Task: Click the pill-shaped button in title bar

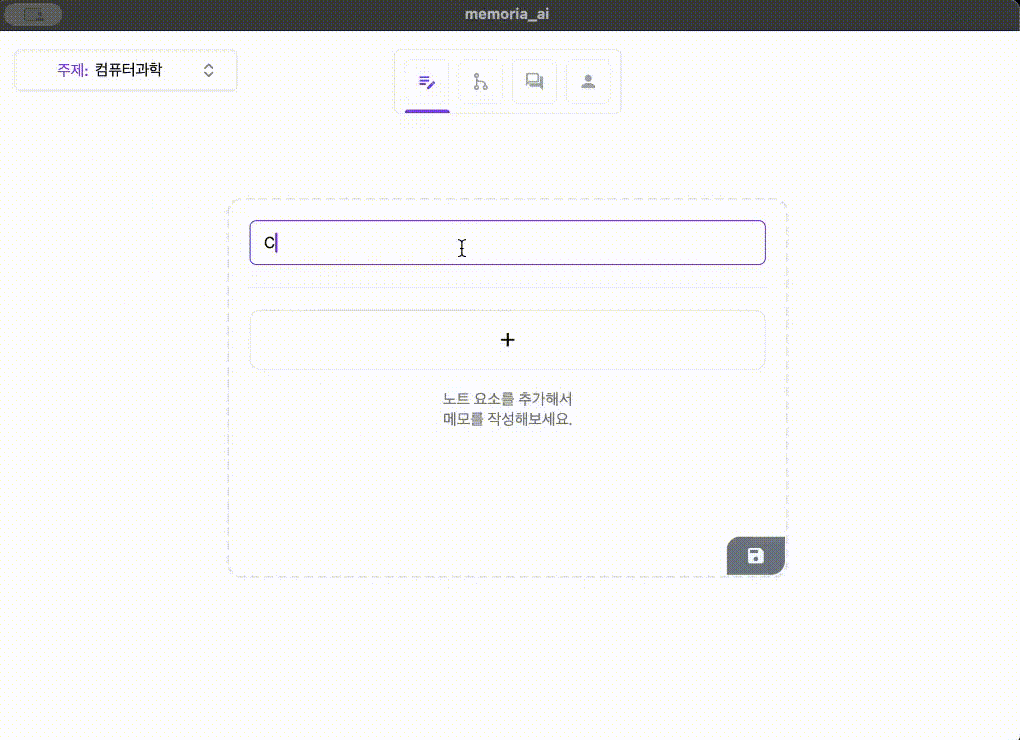Action: tap(33, 14)
